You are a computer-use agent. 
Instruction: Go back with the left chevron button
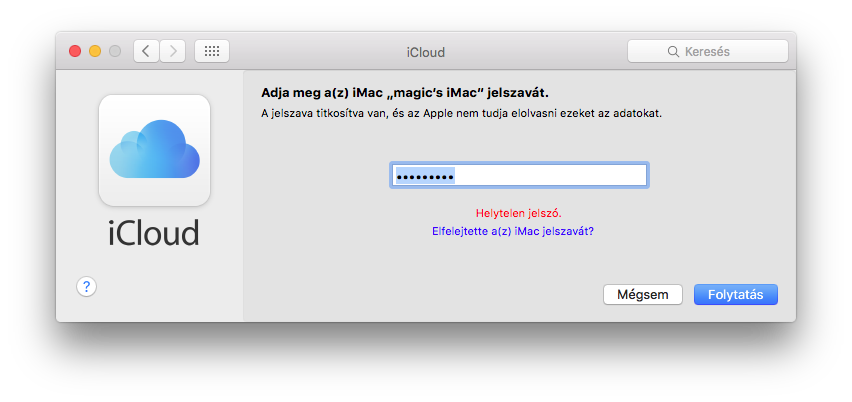[x=147, y=51]
